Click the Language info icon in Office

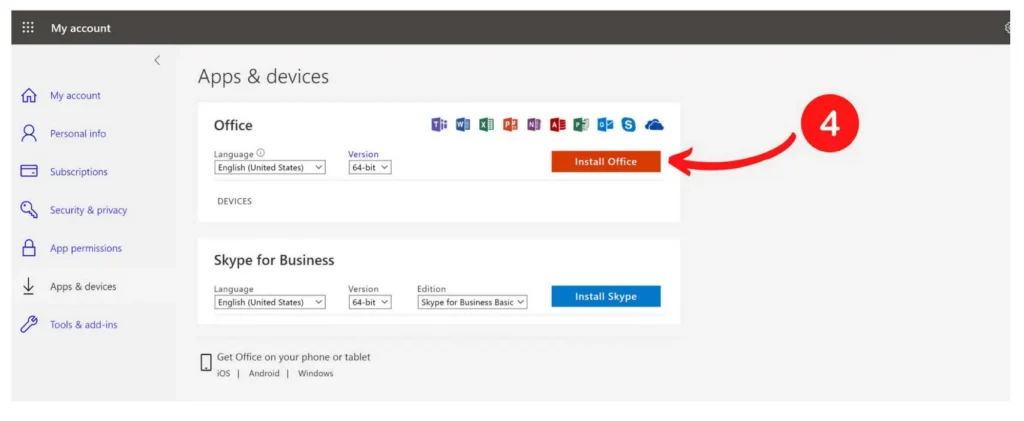click(261, 153)
